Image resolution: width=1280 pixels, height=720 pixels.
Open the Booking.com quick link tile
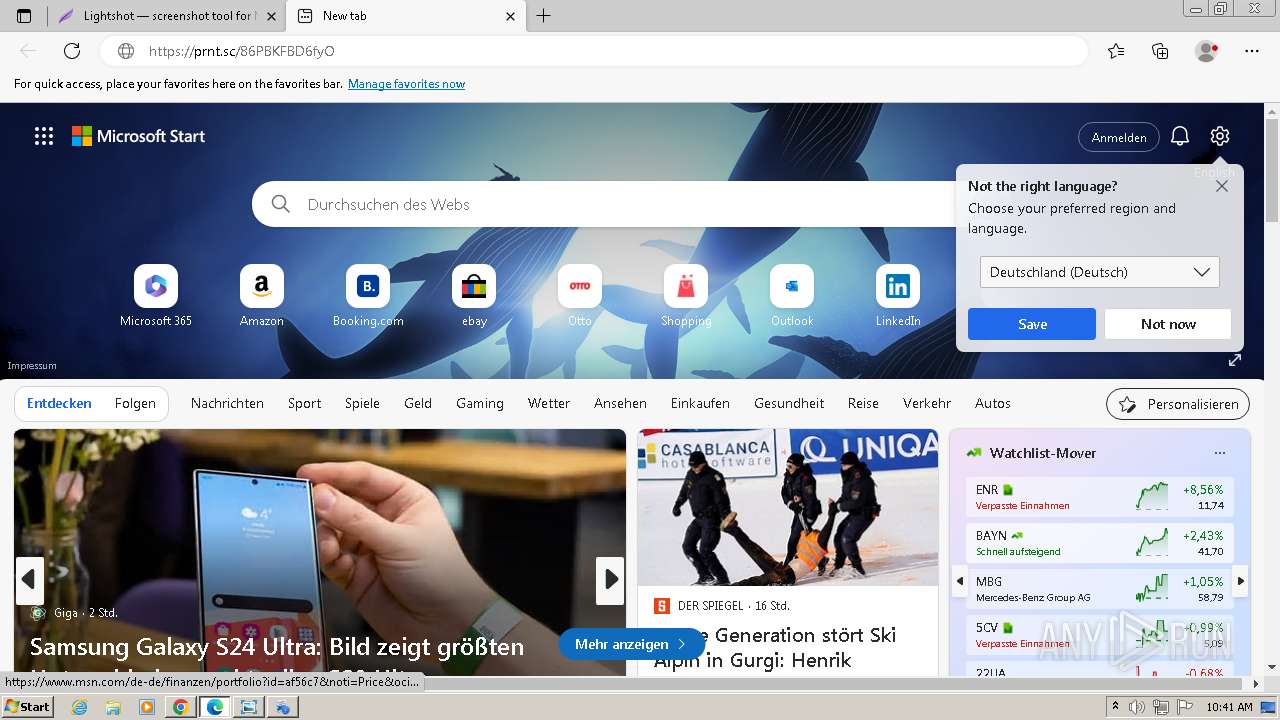(x=368, y=296)
